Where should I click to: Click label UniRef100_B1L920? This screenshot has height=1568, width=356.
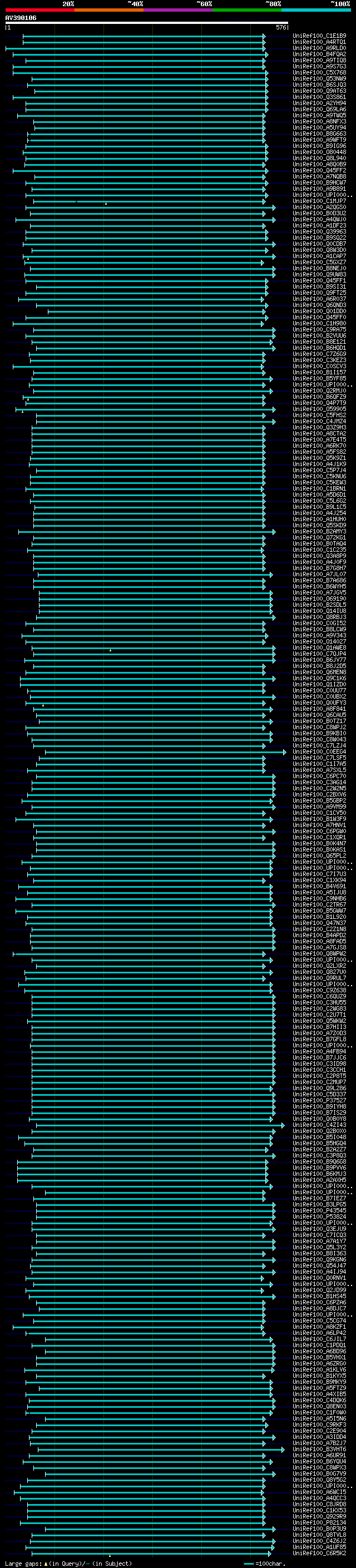coord(319,917)
